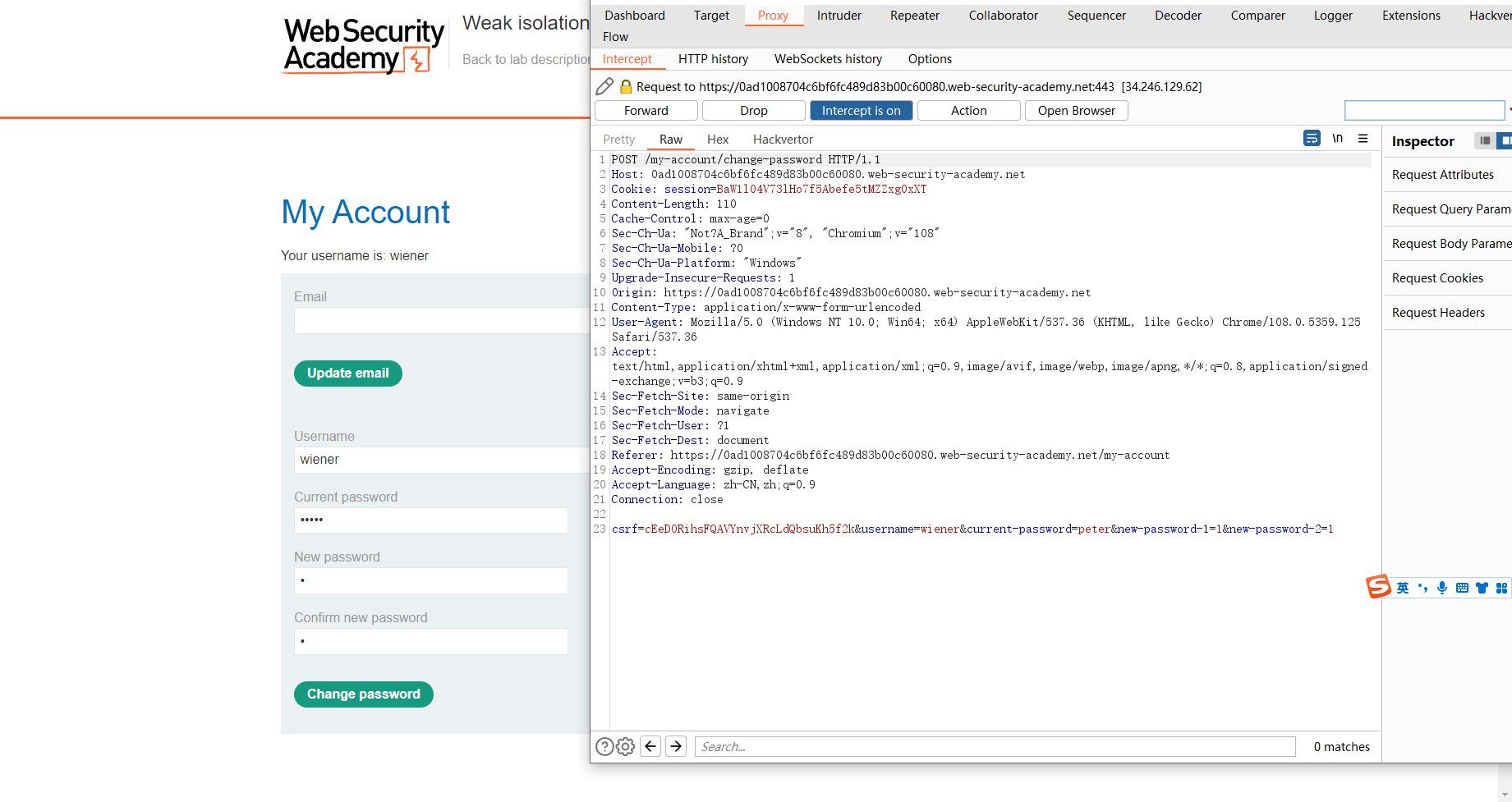Toggle IME punctuation mode icon
This screenshot has width=1512, height=802.
tap(1422, 588)
